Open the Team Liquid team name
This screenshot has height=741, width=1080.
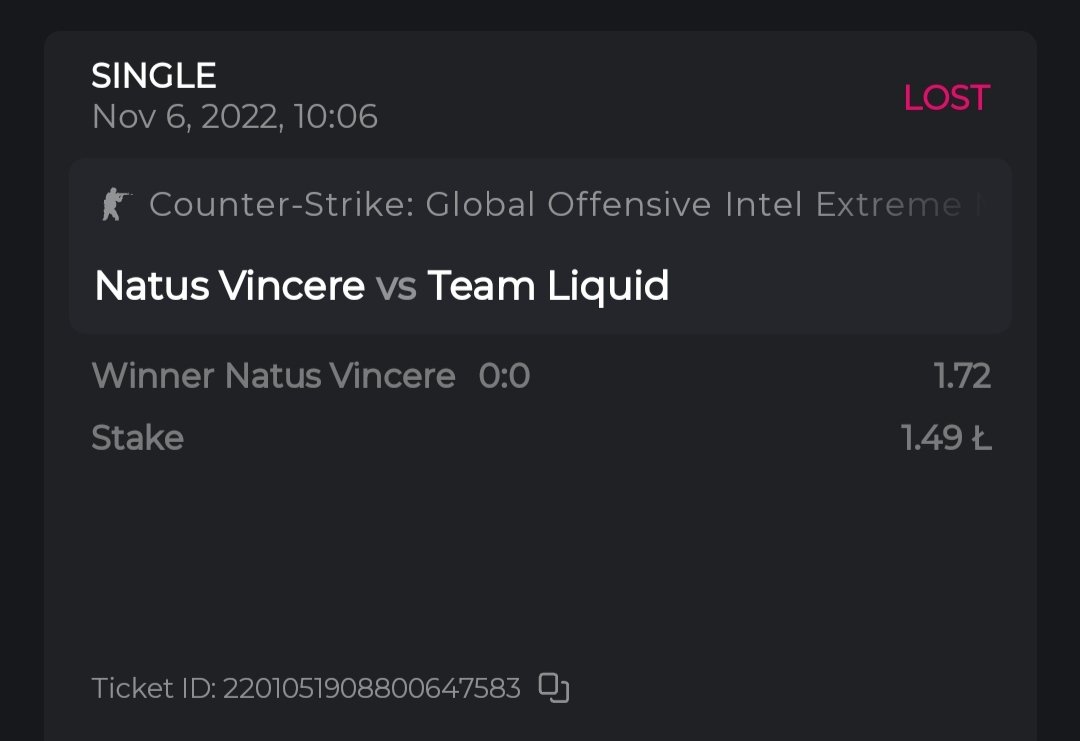point(548,287)
